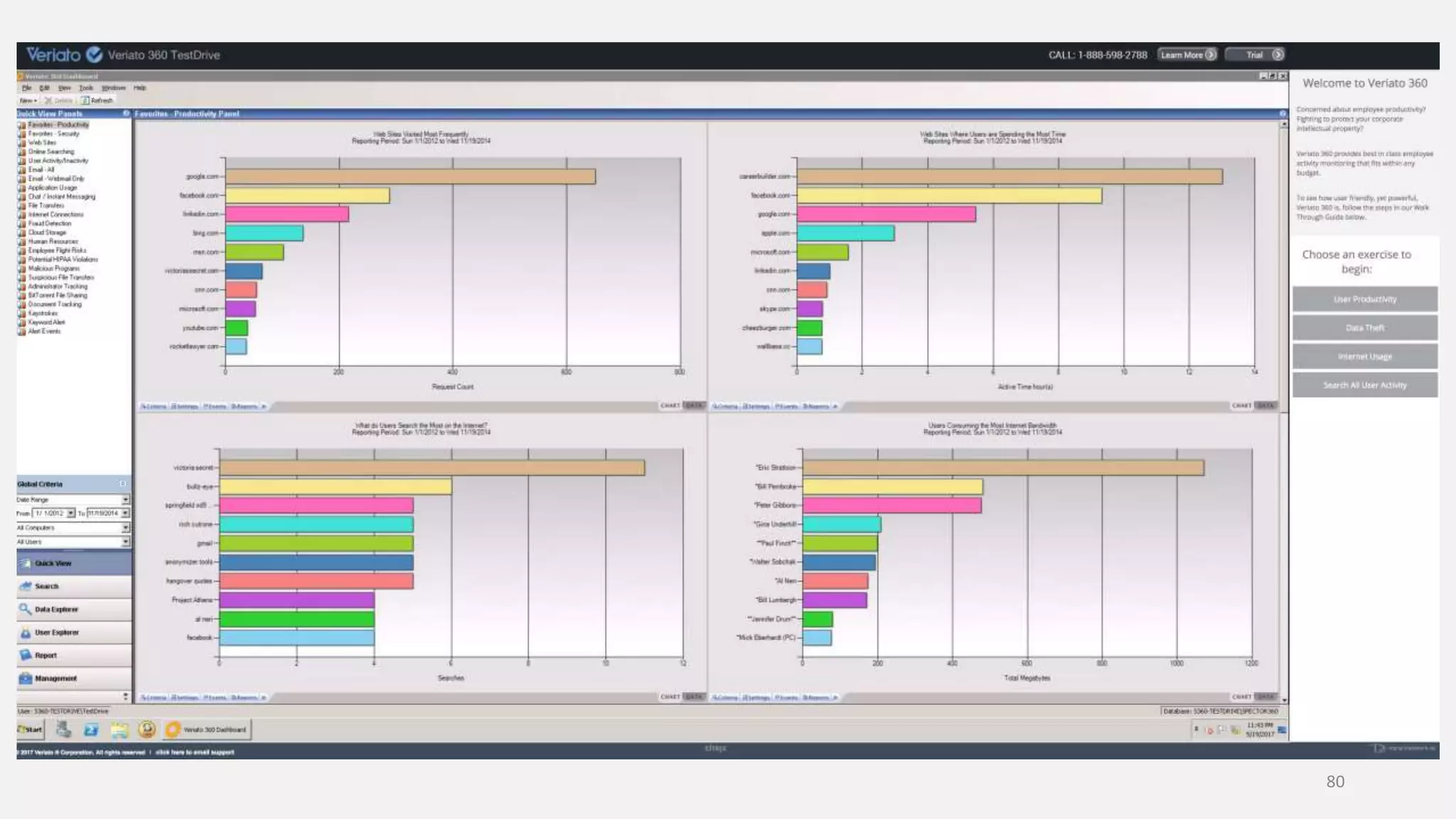Click the Report navigation icon
The image size is (1456, 819).
point(26,655)
